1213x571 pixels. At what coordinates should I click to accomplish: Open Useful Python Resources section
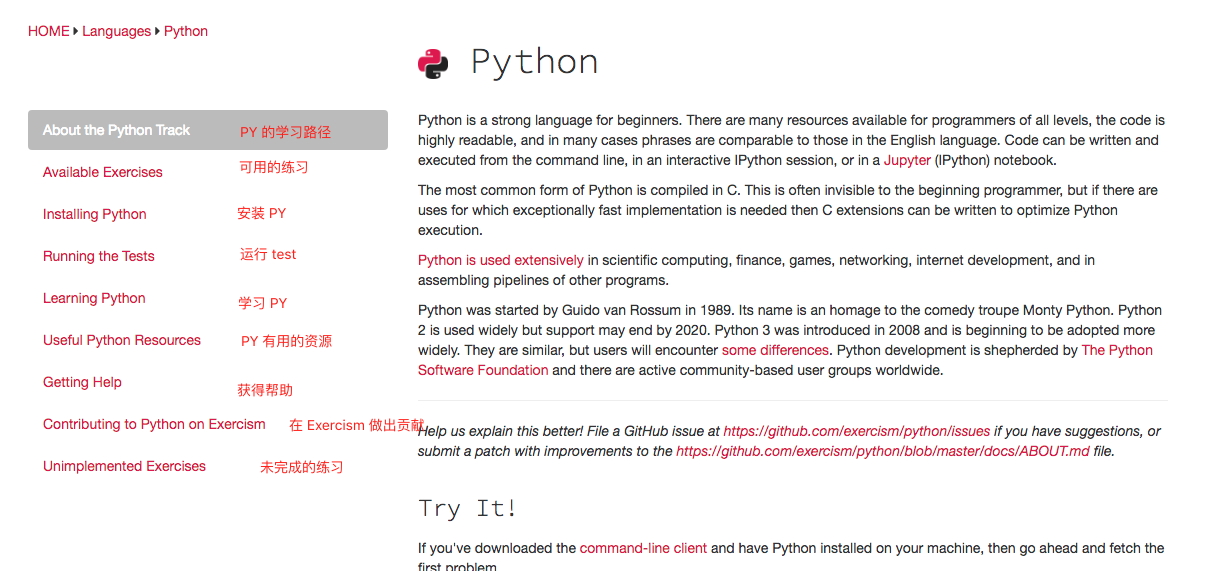tap(121, 340)
